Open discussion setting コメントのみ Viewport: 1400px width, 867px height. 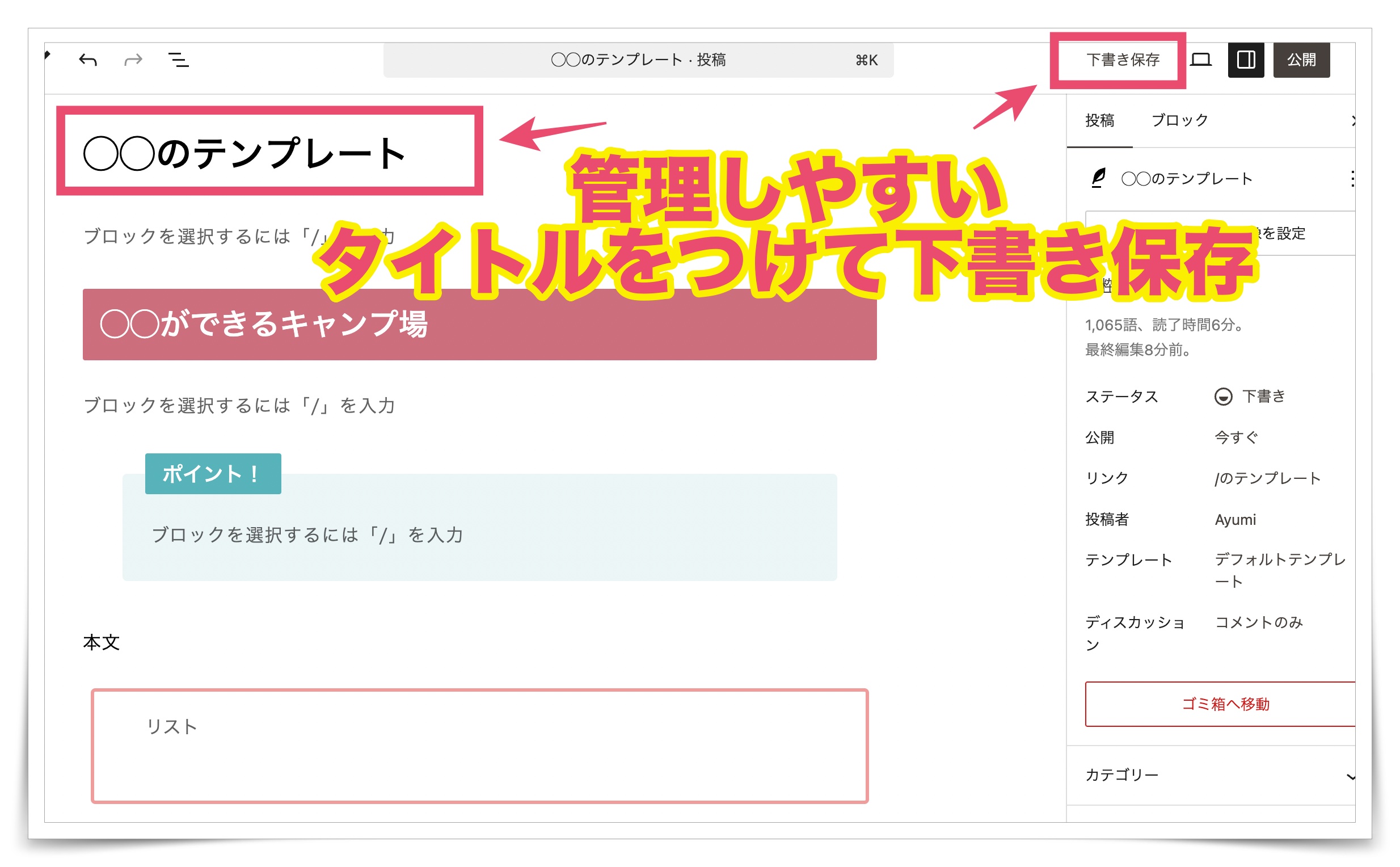pyautogui.click(x=1258, y=622)
